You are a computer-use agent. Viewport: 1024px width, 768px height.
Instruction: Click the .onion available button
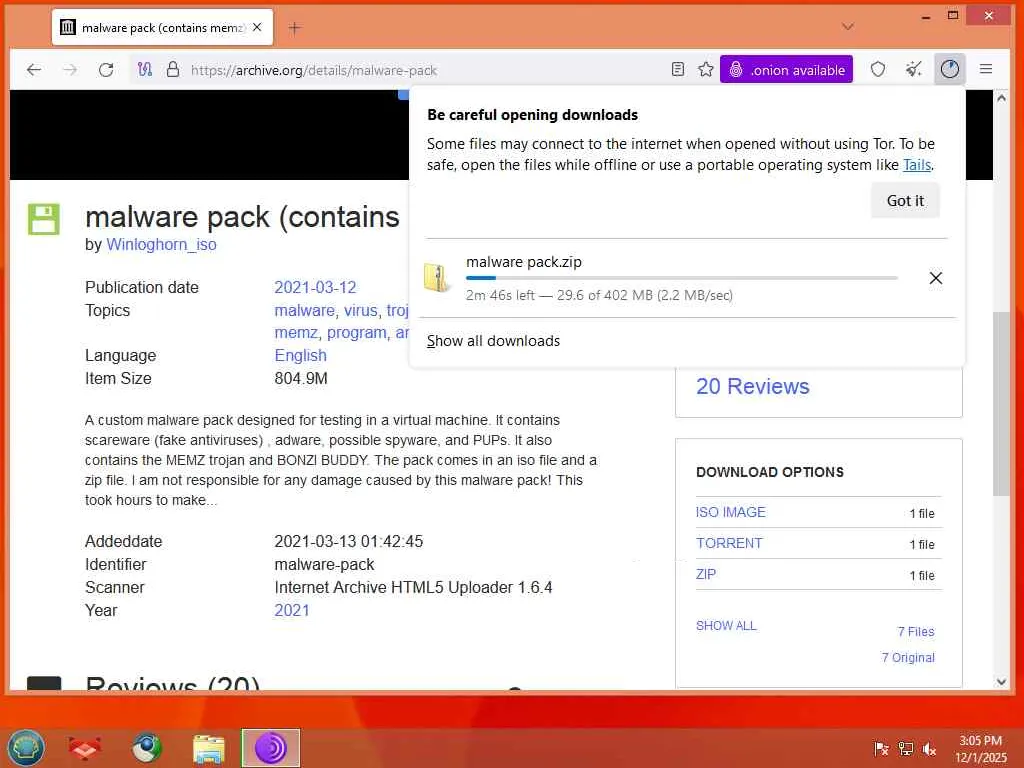coord(786,69)
